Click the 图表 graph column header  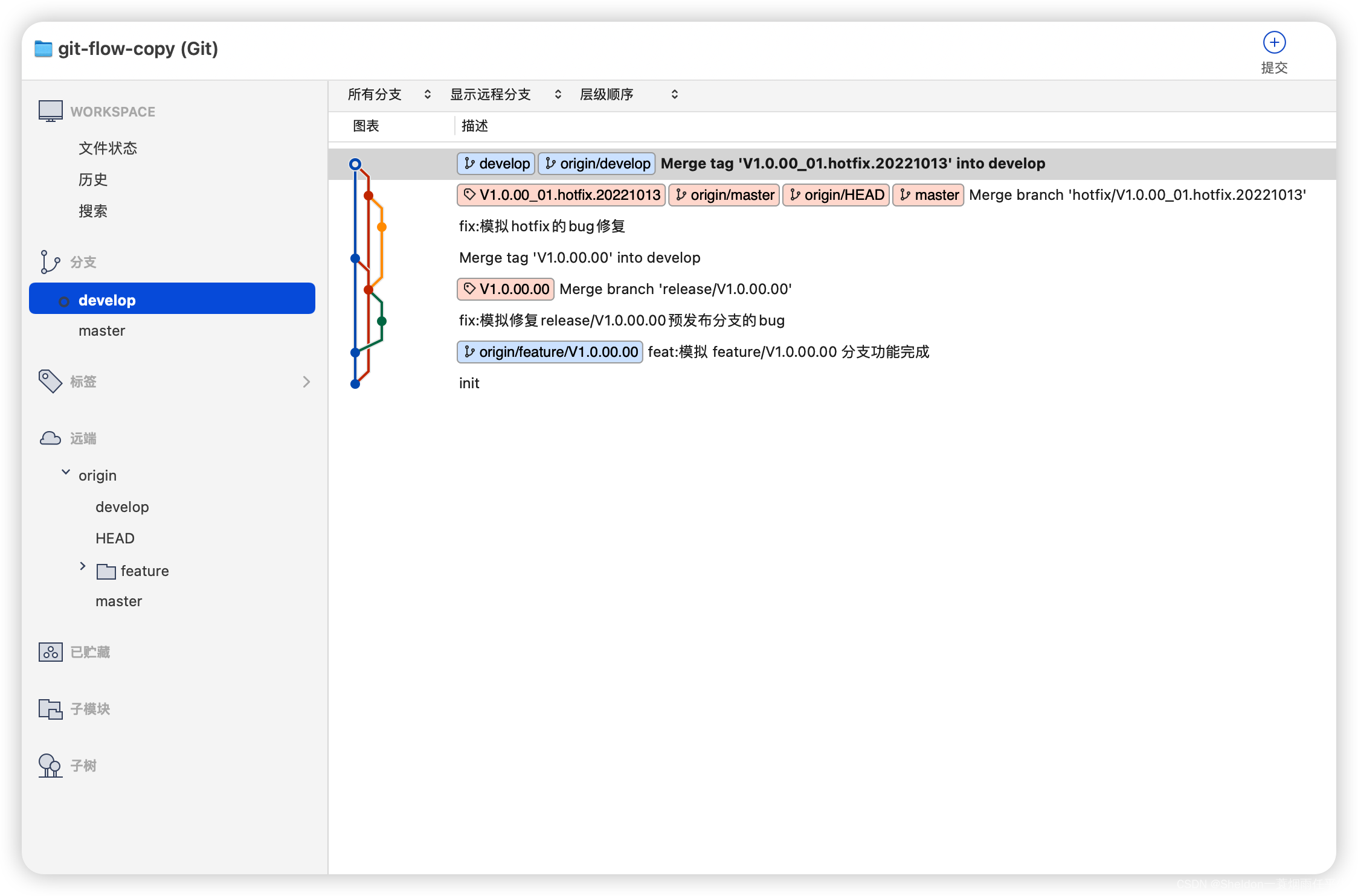[x=366, y=126]
